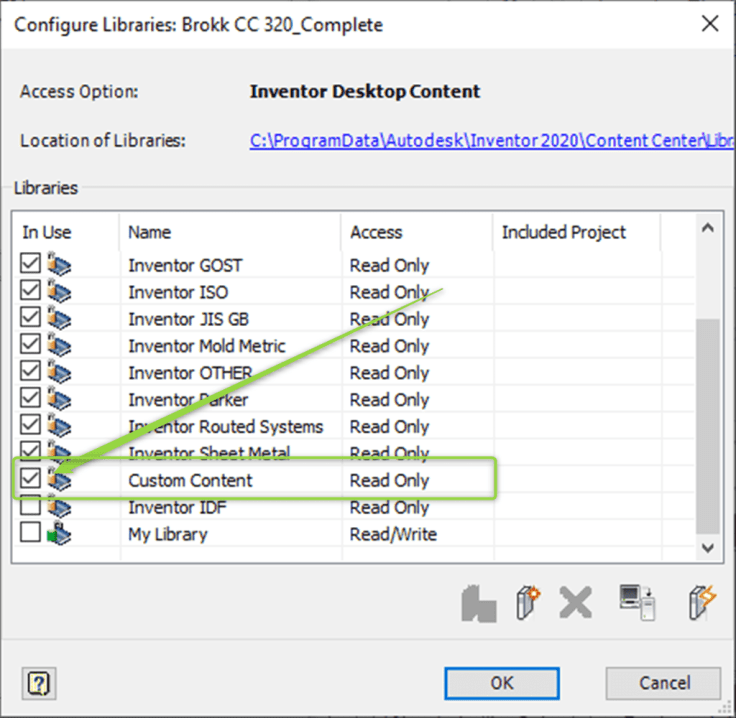Confirm with the OK button
This screenshot has height=718, width=736.
(502, 683)
